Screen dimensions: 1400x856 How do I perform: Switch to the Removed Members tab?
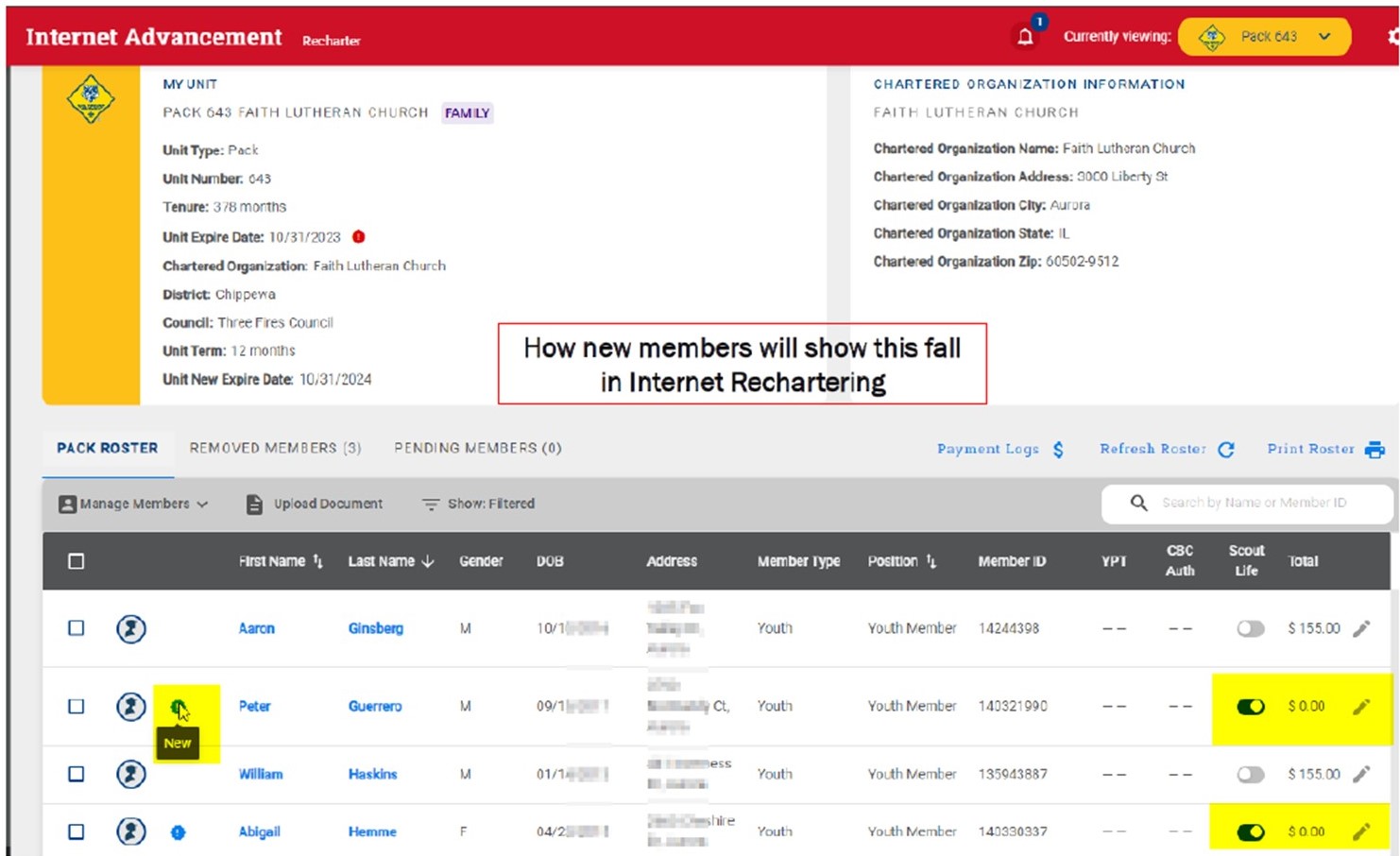tap(275, 448)
